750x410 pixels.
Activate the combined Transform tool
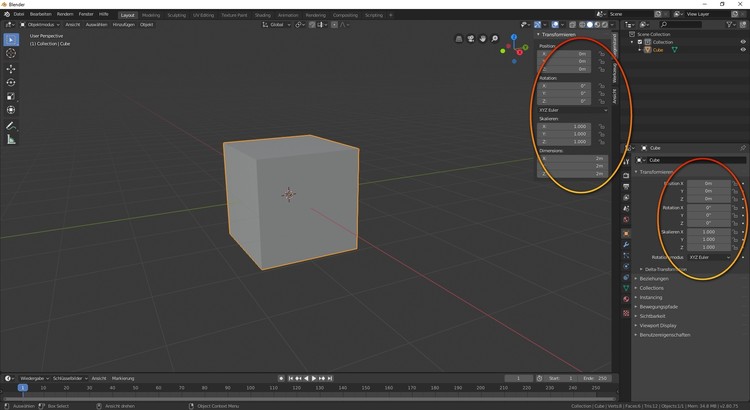[x=11, y=110]
